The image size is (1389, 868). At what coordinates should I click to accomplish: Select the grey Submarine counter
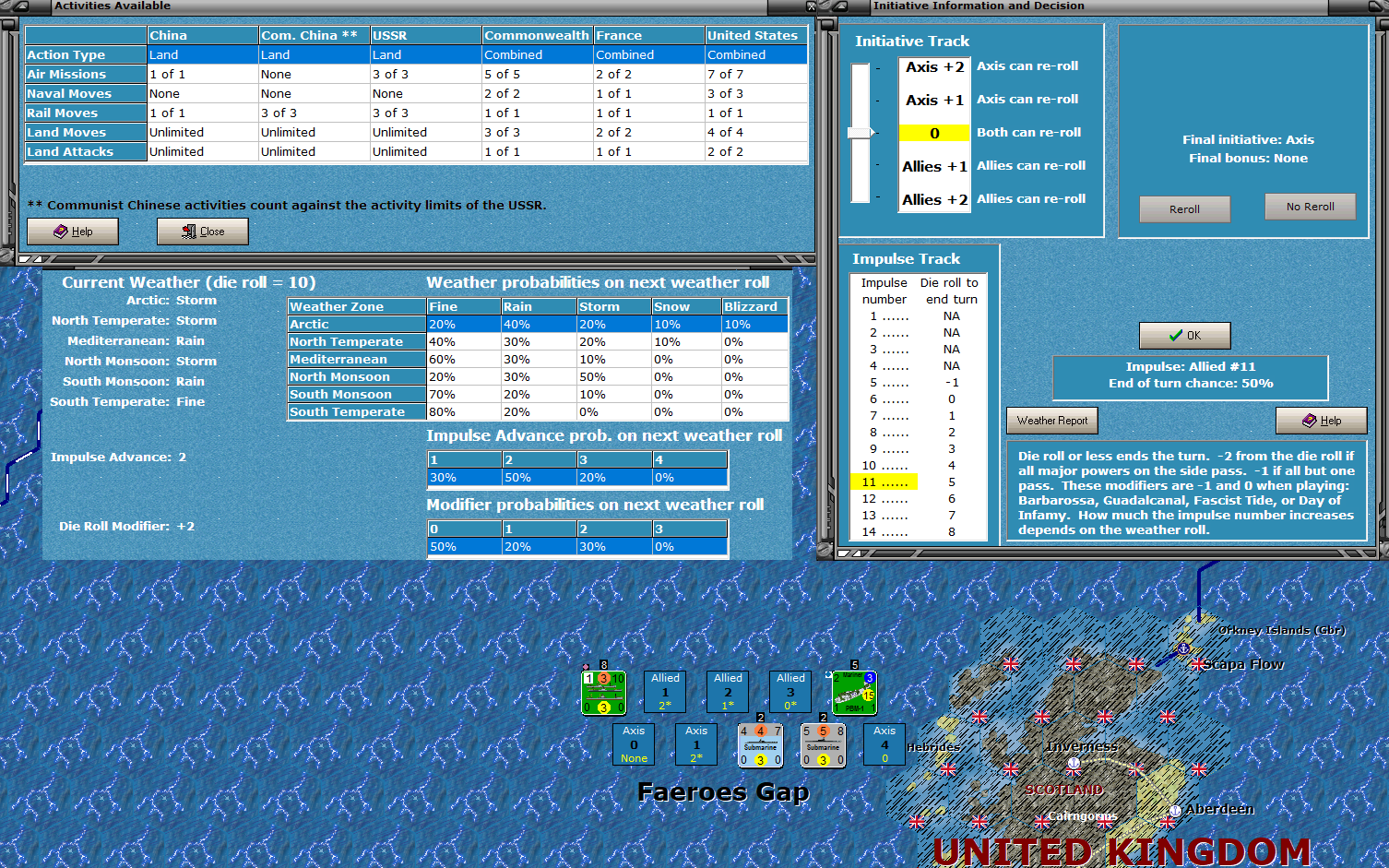point(823,745)
